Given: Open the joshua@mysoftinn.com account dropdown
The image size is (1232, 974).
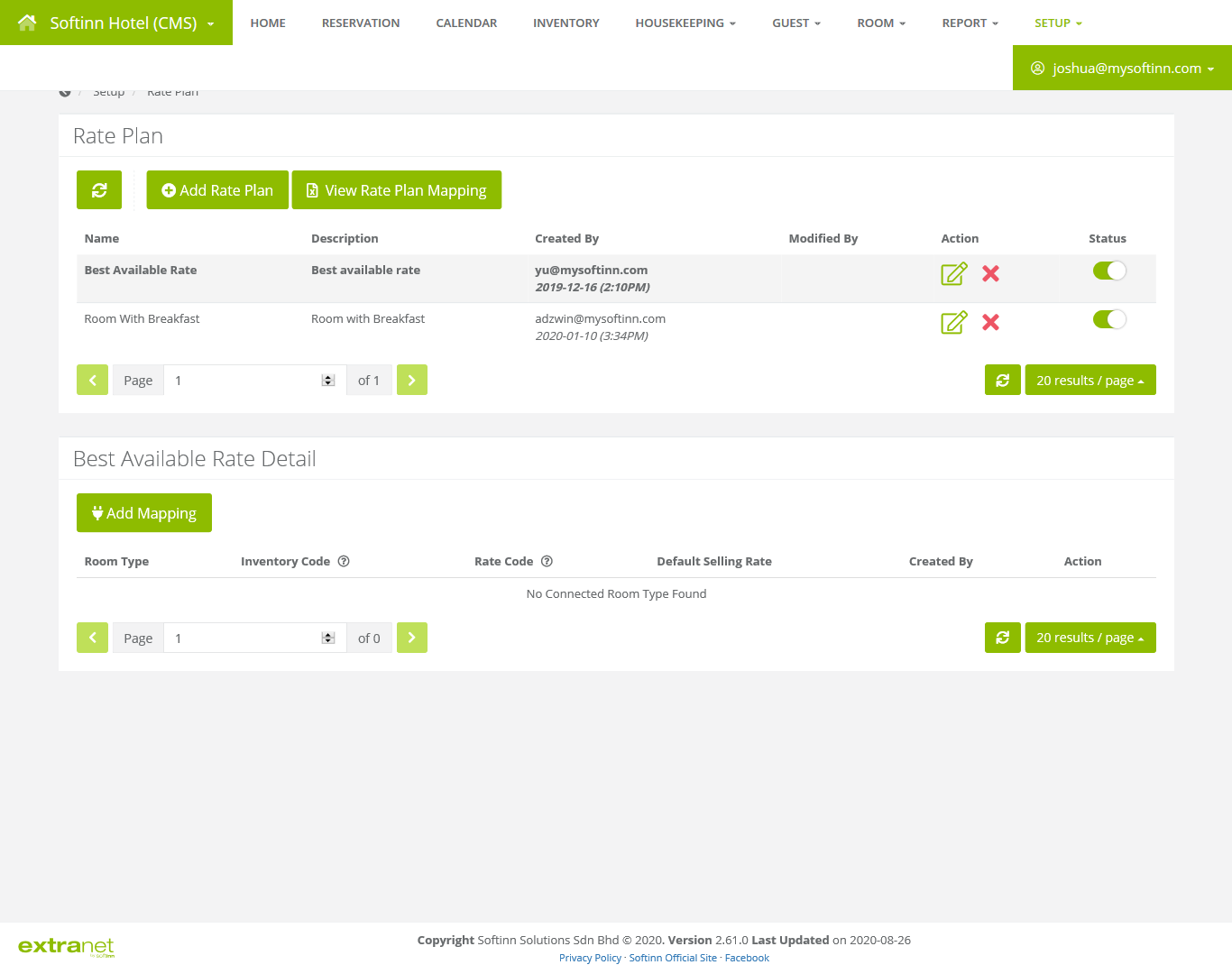Looking at the screenshot, I should click(x=1121, y=68).
